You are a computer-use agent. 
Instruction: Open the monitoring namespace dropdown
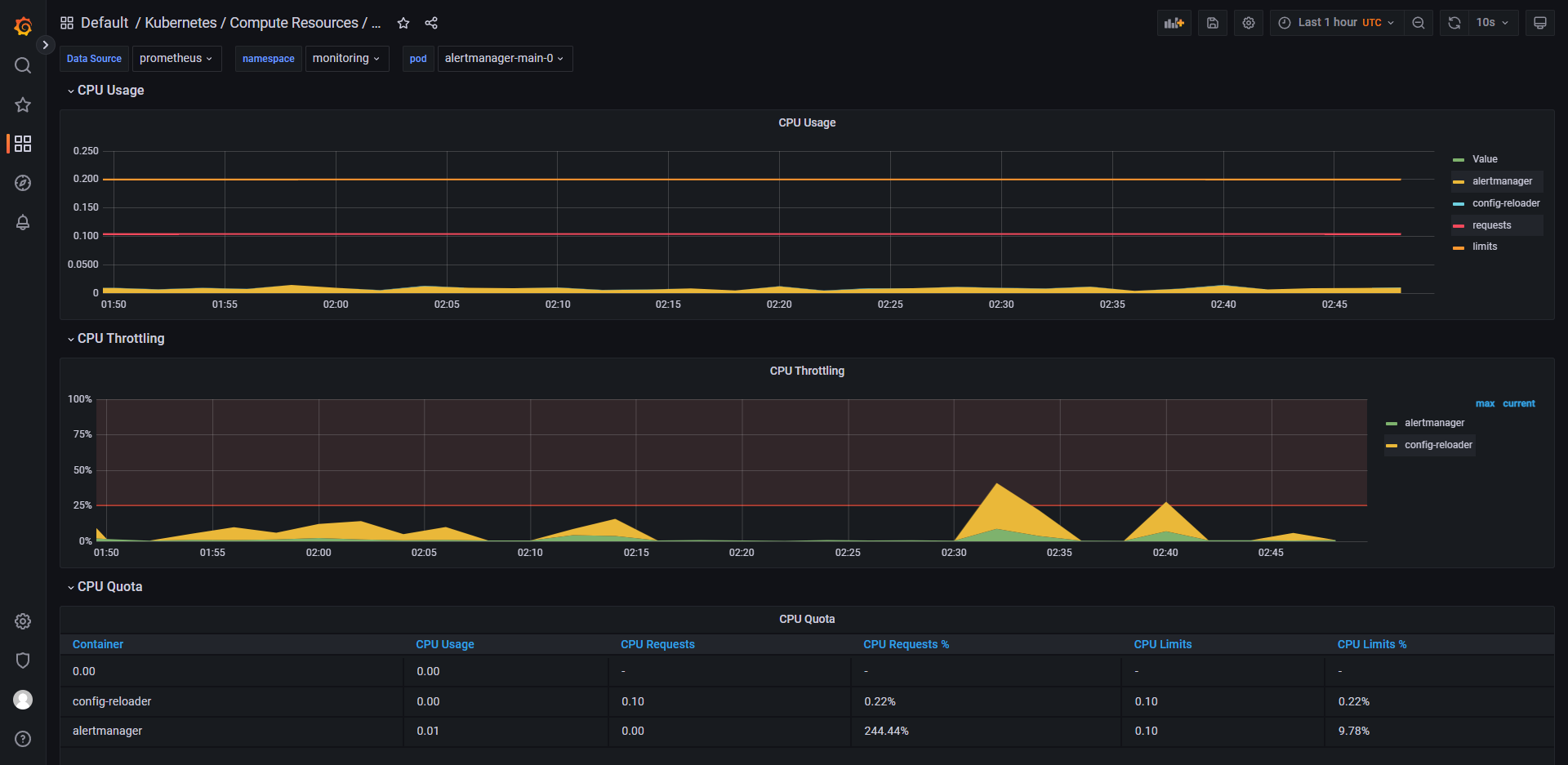pos(346,59)
